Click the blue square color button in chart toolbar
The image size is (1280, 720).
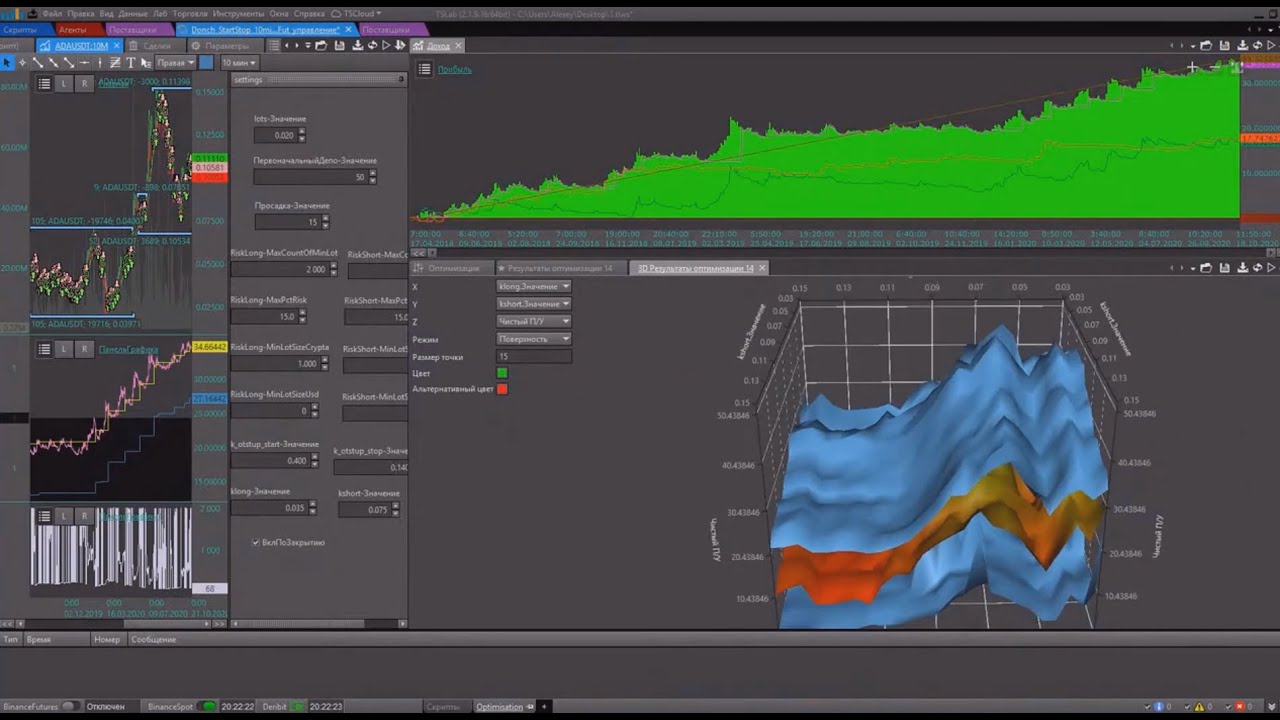click(x=206, y=63)
